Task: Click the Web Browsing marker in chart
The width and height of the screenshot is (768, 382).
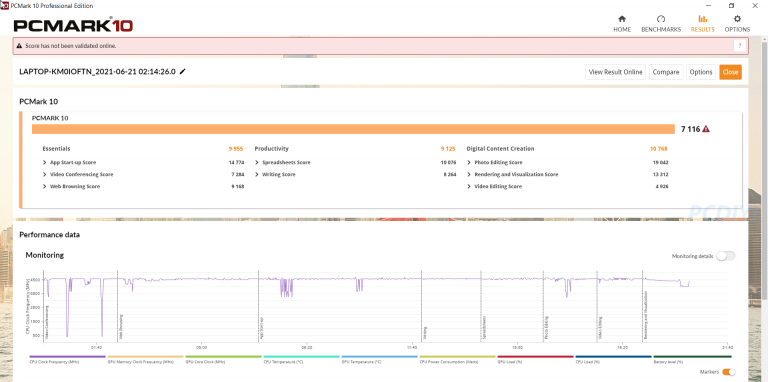Action: click(x=121, y=327)
